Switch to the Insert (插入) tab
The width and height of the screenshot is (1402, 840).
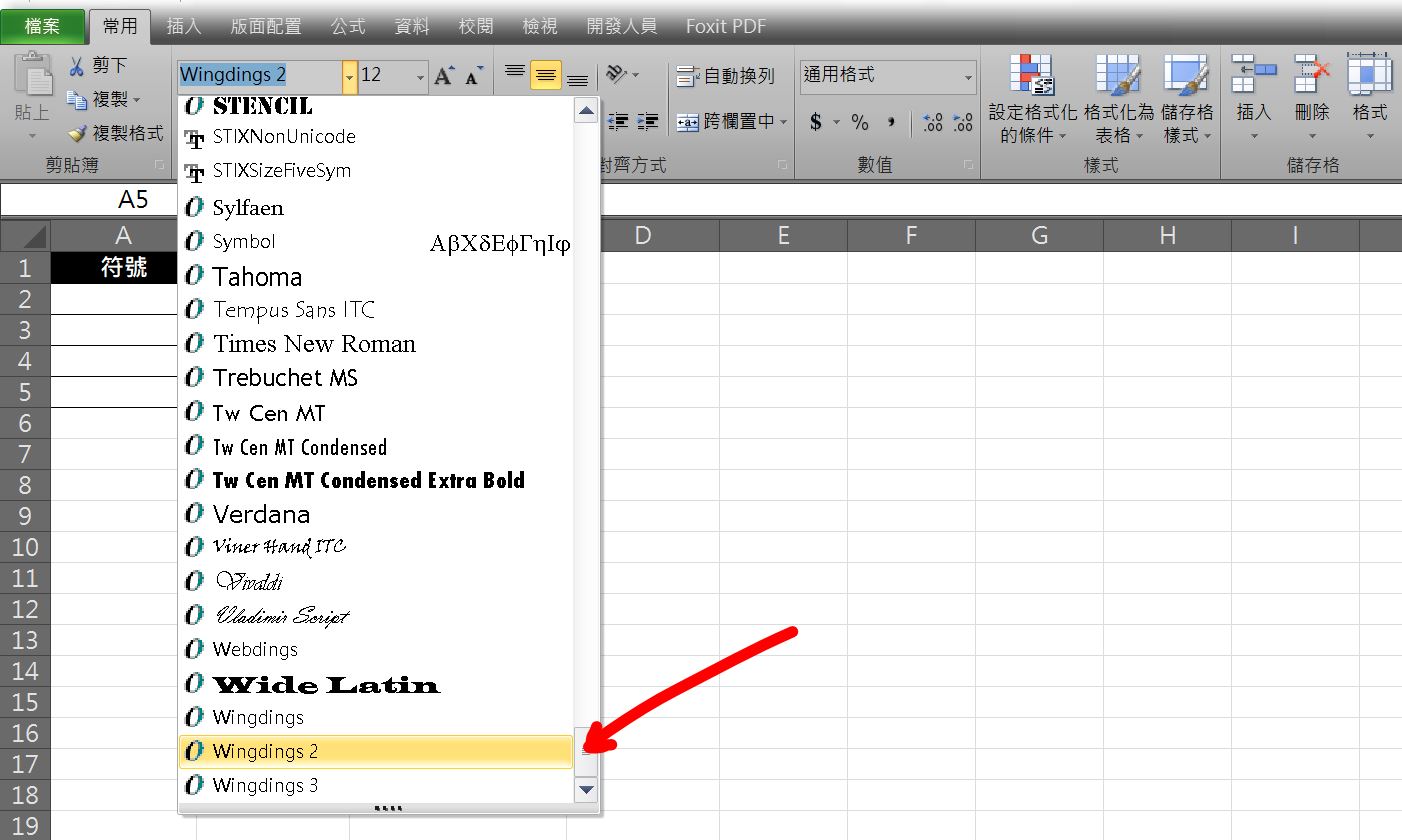pyautogui.click(x=184, y=26)
